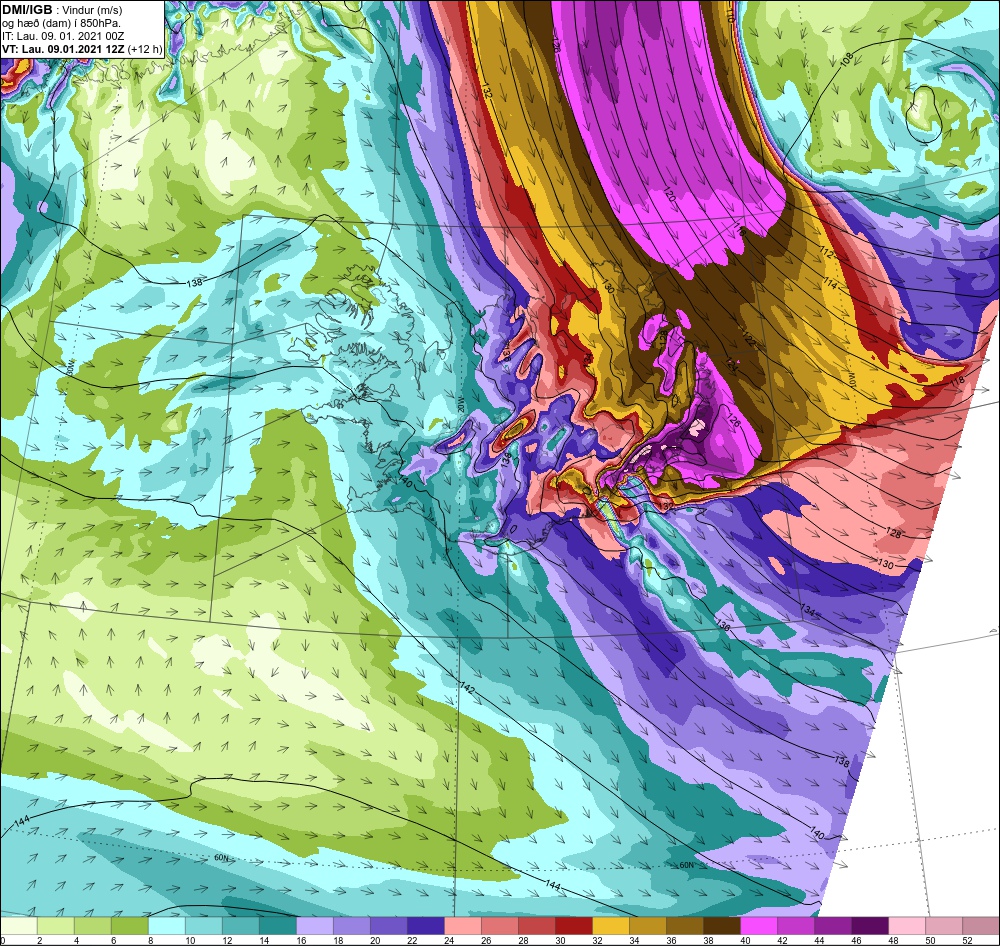Click the '30W' longitude label

(69, 367)
